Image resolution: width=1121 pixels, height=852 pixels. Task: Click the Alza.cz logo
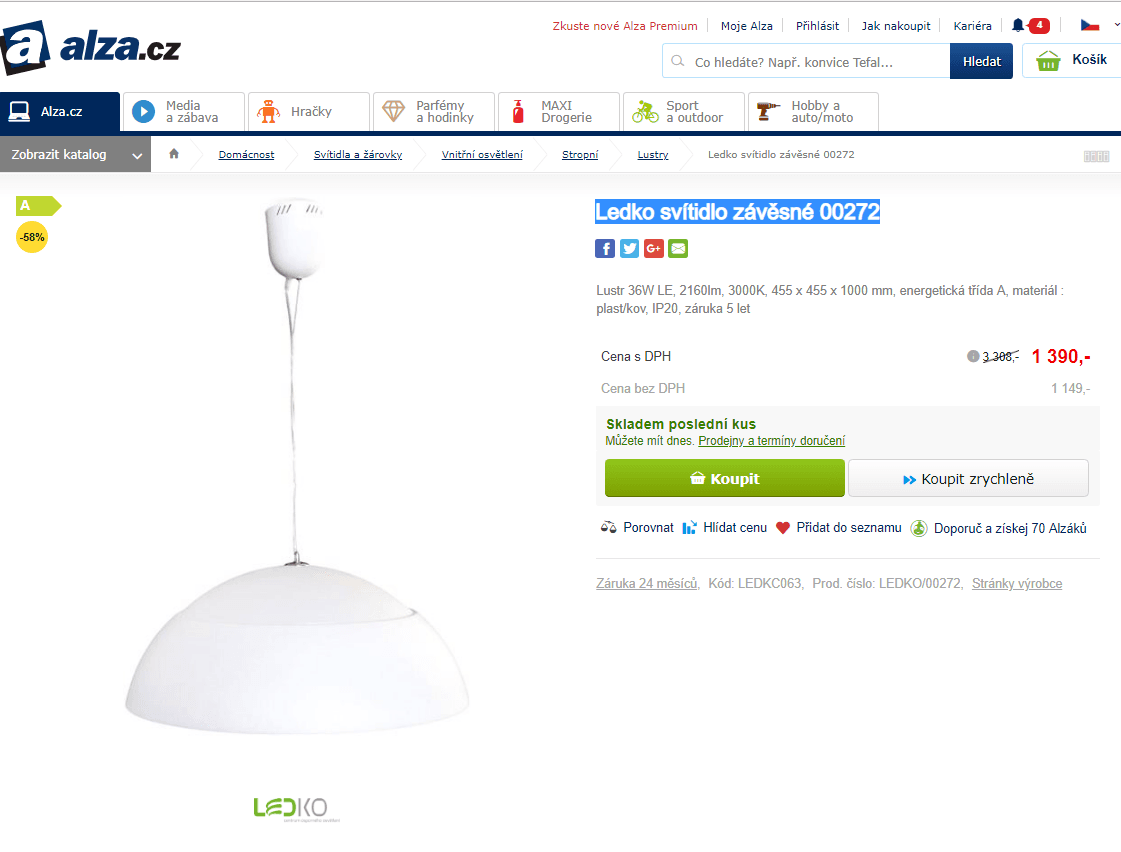(90, 47)
